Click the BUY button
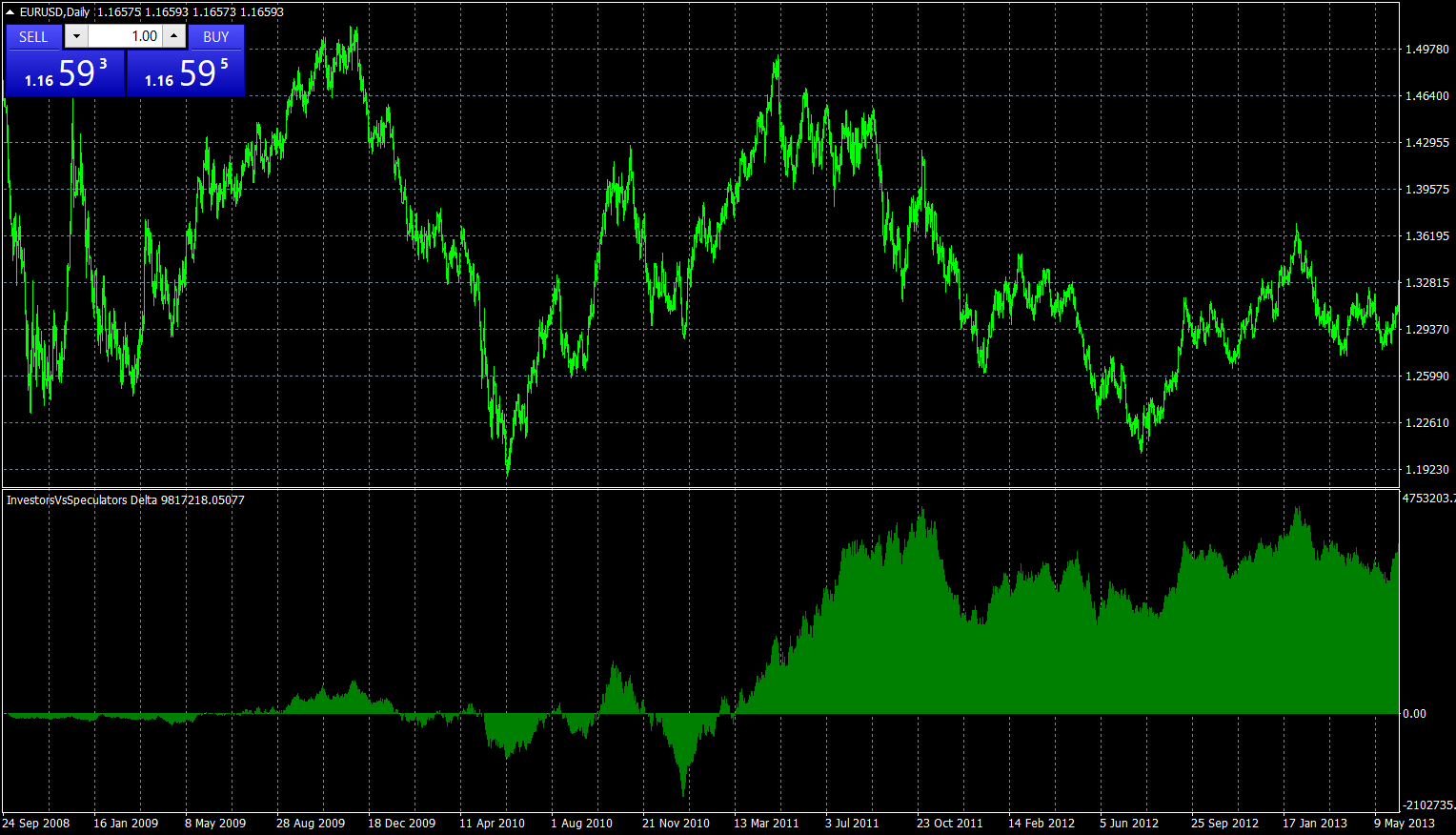Screen dimensions: 1456x835 click(216, 36)
